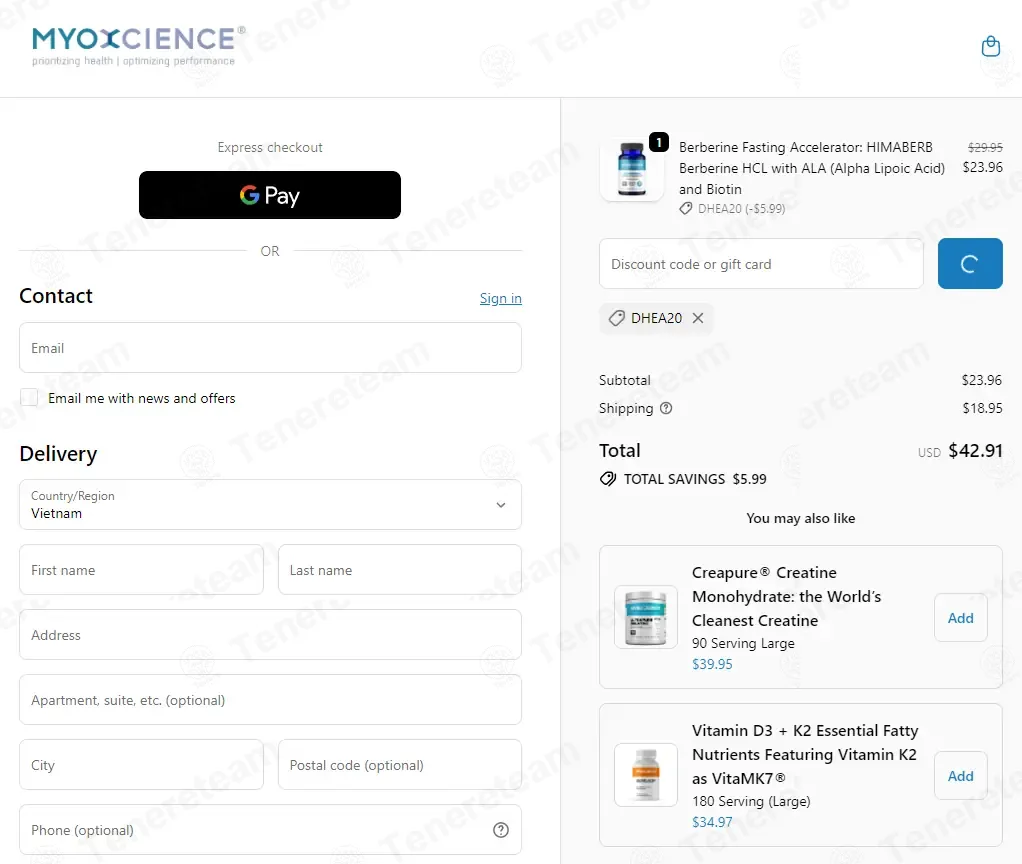Screen dimensions: 1022x864
Task: Click the total savings tag icon
Action: [607, 480]
